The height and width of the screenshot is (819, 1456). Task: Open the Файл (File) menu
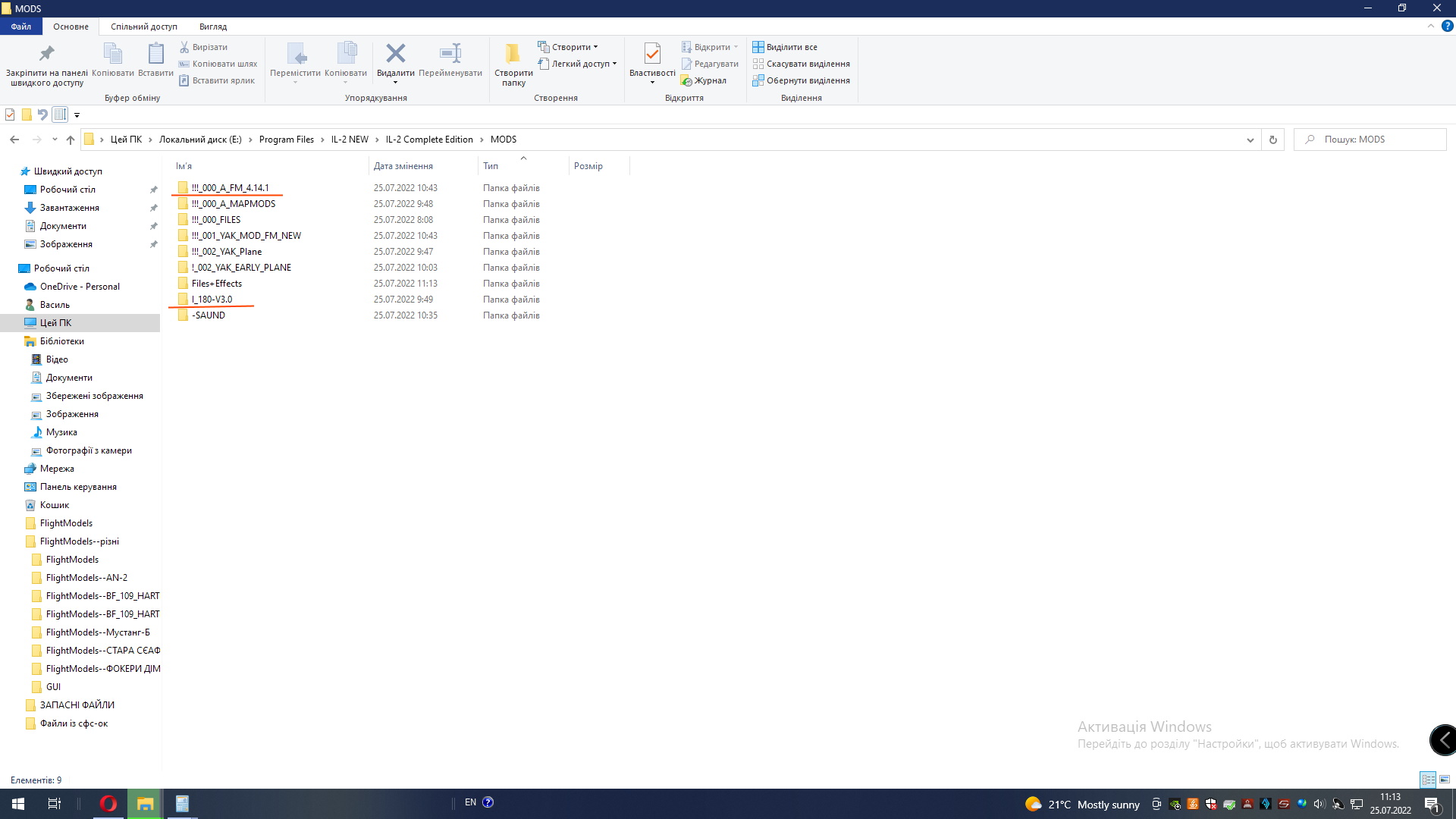coord(21,27)
